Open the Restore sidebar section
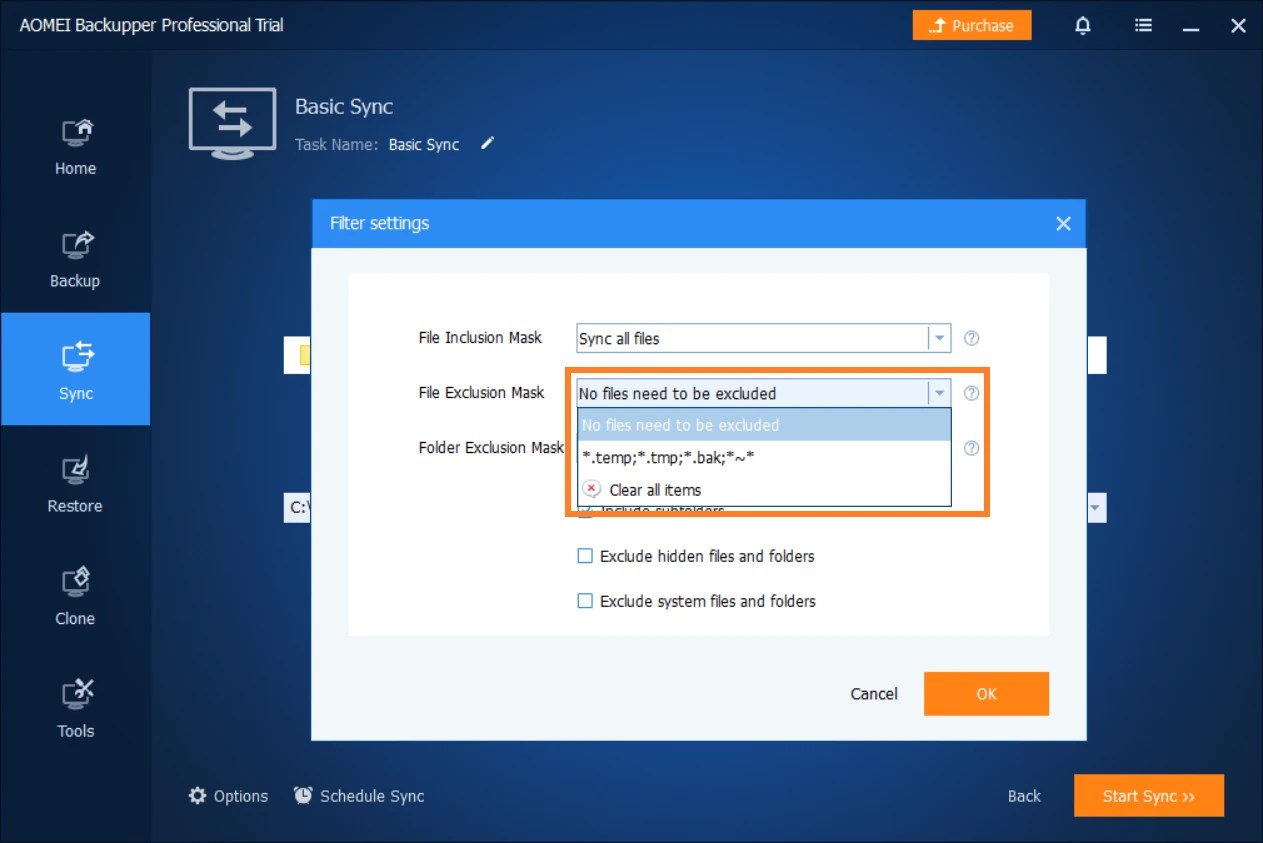This screenshot has width=1263, height=843. [75, 484]
